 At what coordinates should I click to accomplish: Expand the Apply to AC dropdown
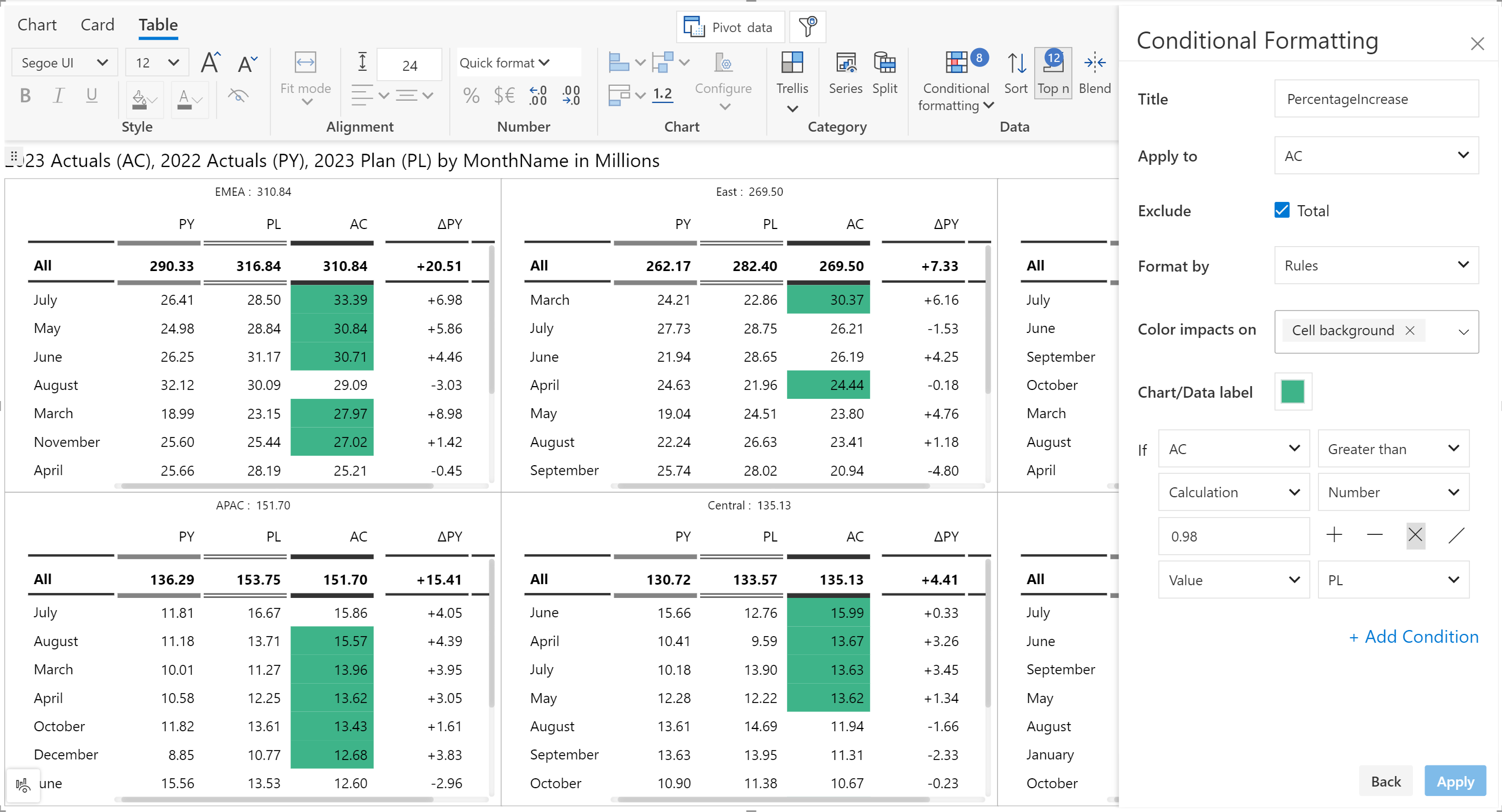(x=1376, y=155)
